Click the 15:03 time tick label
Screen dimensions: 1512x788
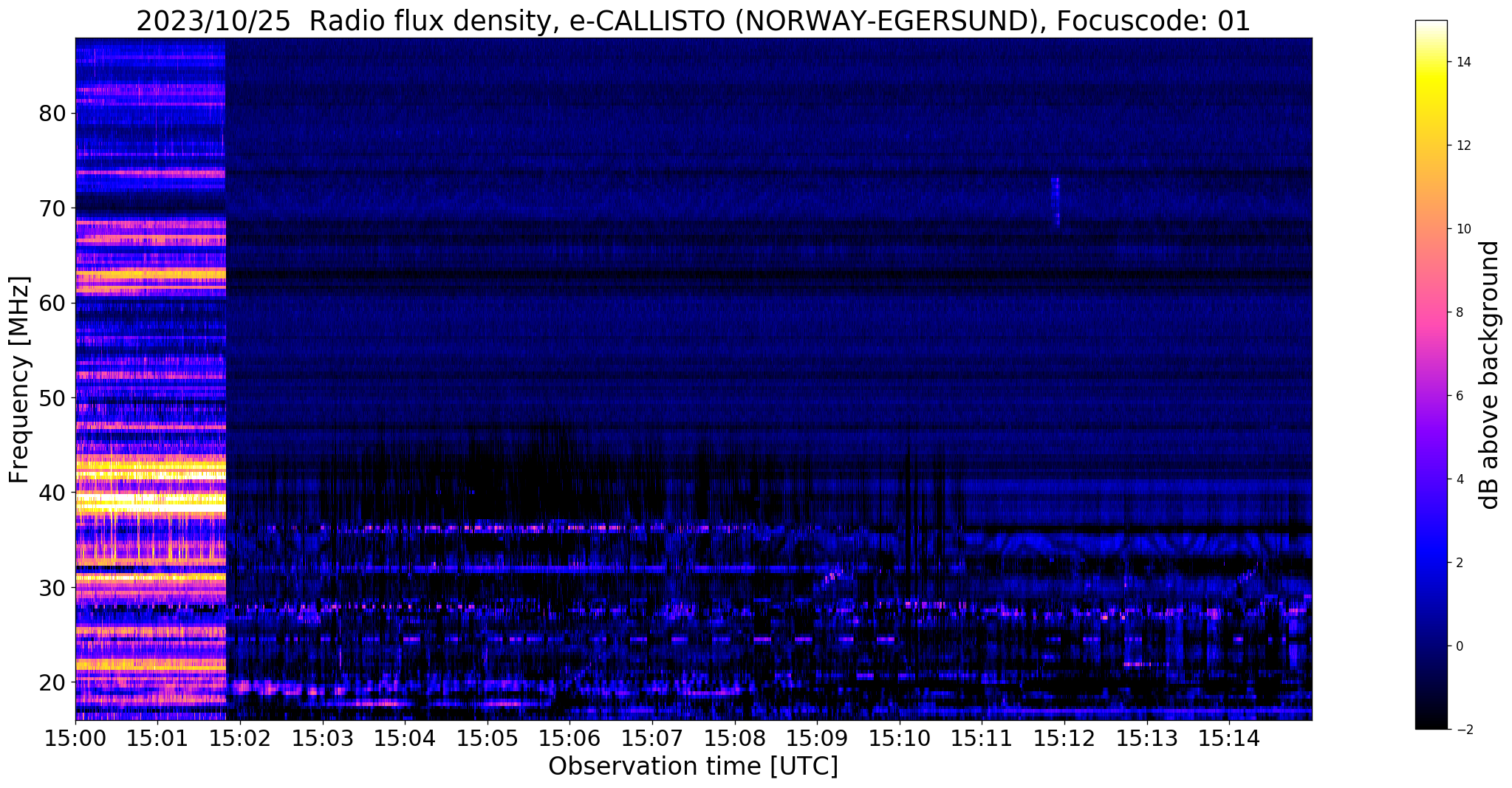click(323, 738)
